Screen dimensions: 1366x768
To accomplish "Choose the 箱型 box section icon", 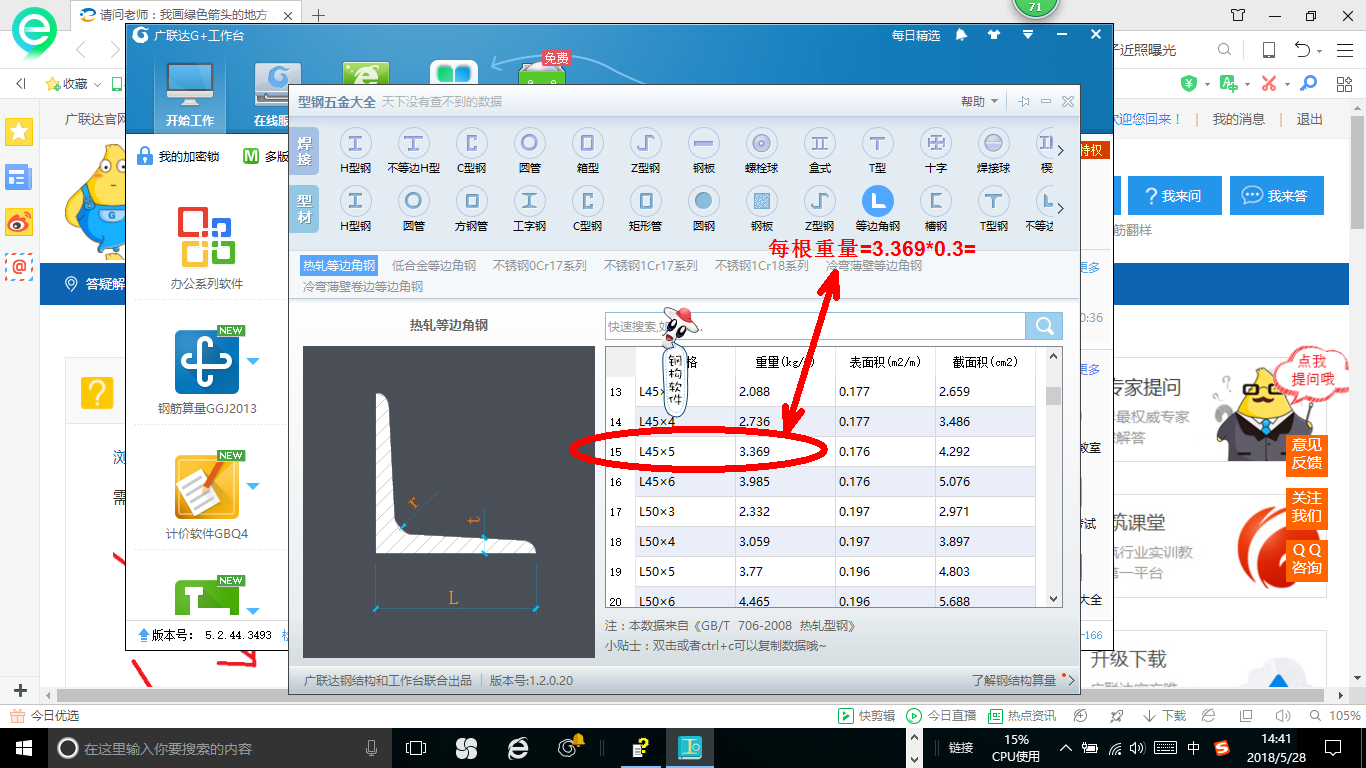I will pos(588,143).
